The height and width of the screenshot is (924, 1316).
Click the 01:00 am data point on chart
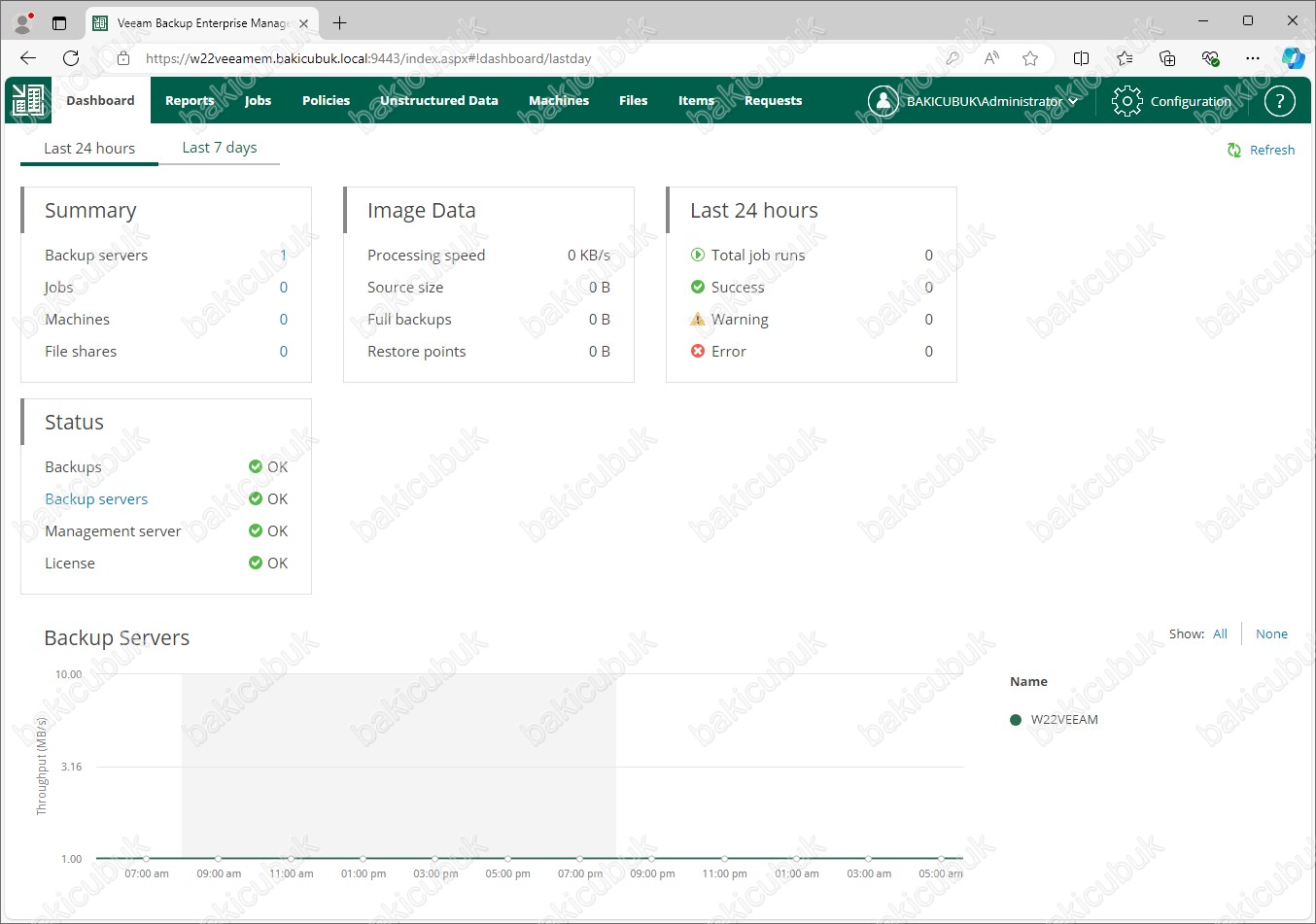(796, 859)
